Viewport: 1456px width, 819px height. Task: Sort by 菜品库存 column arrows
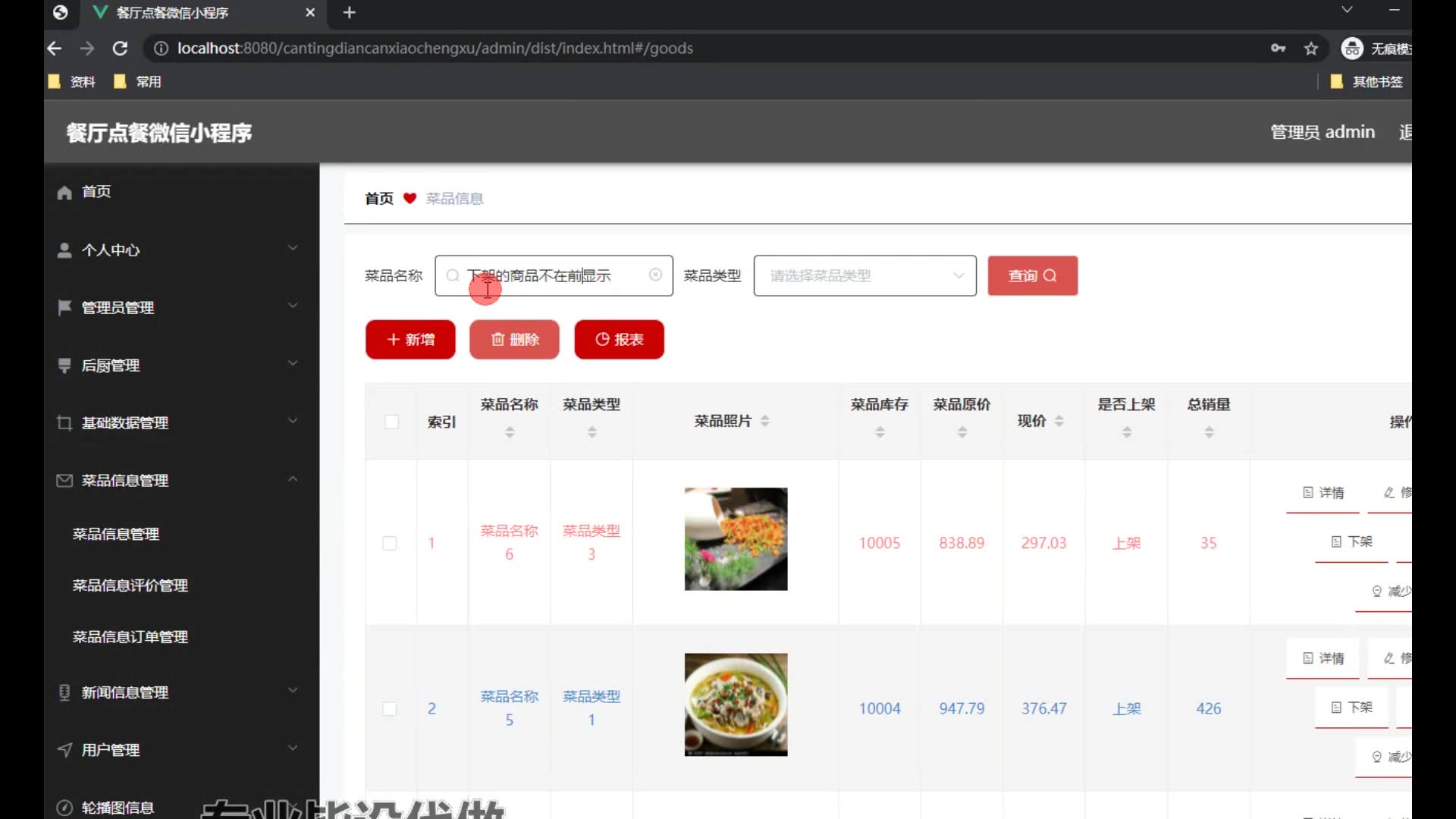point(880,431)
